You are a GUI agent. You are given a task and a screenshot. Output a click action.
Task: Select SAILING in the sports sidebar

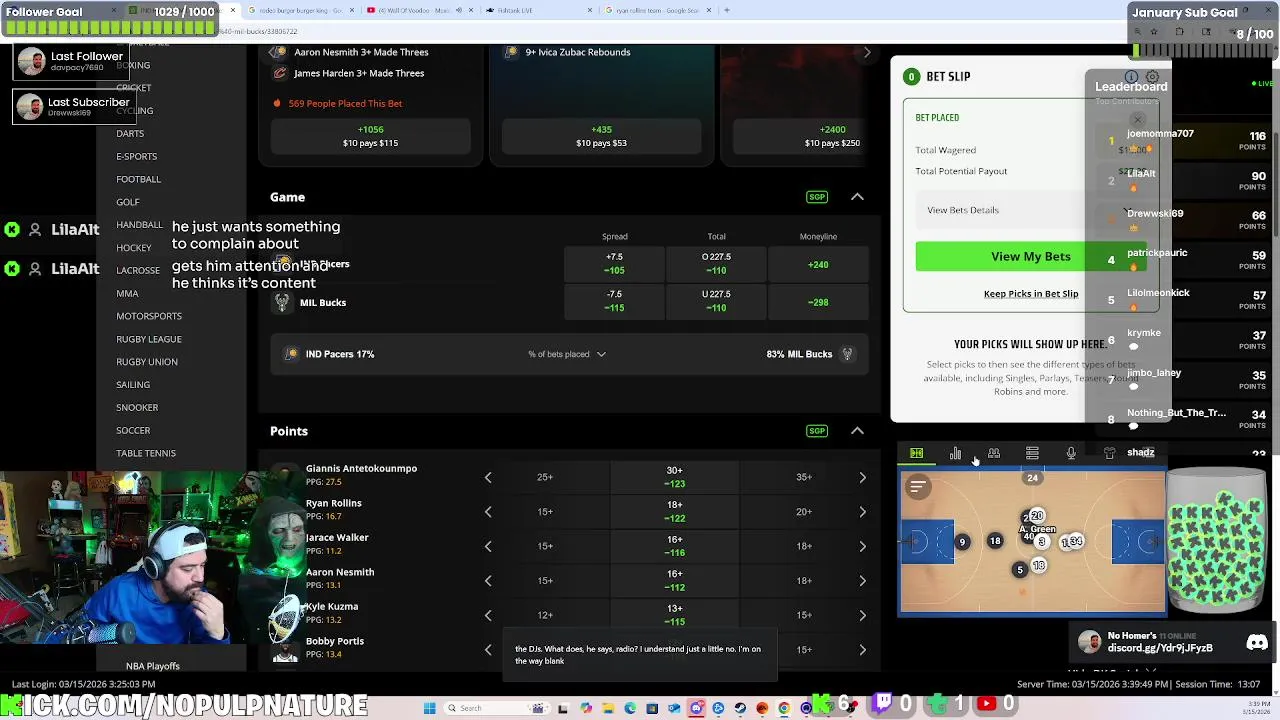click(x=133, y=385)
